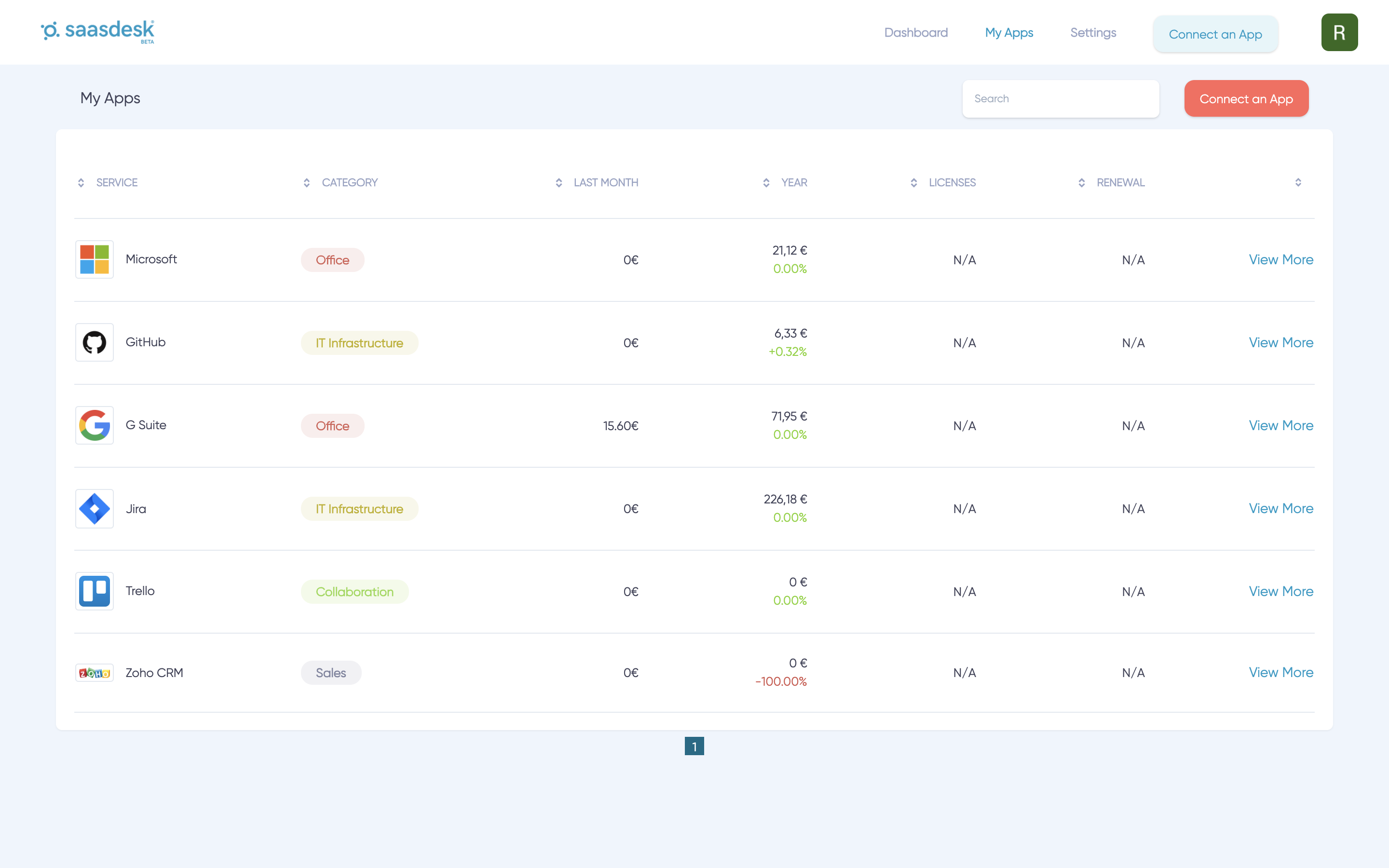Open the Jira app icon
This screenshot has height=868, width=1389.
pos(95,509)
